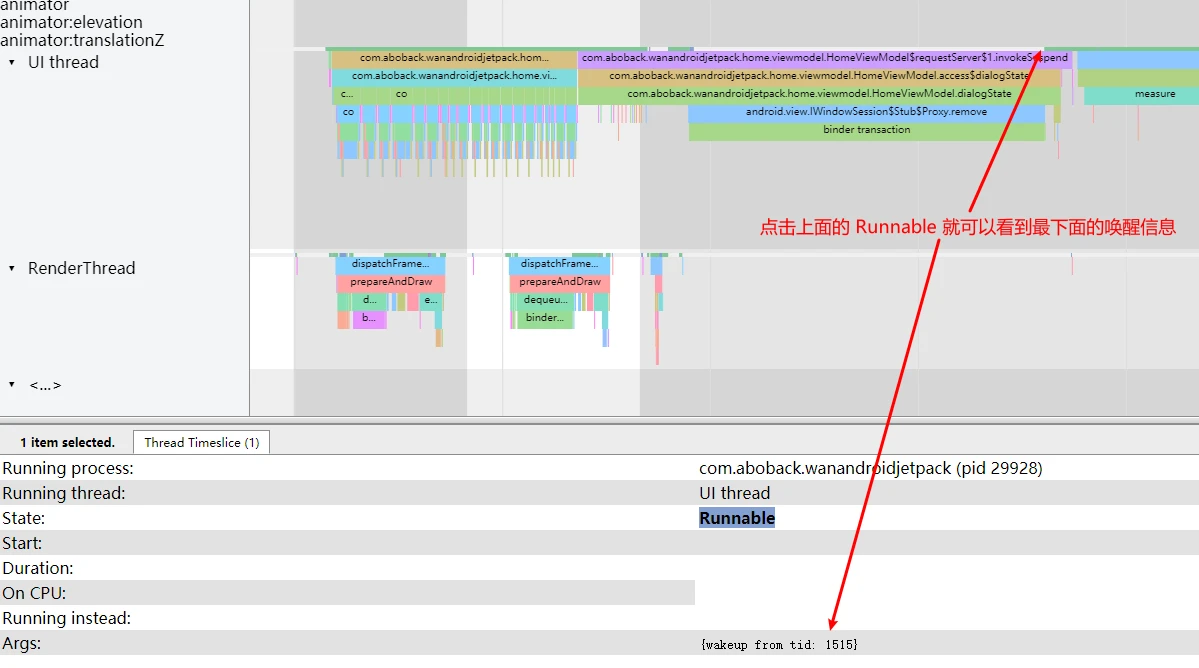Select the animator:elevation label

tap(71, 21)
